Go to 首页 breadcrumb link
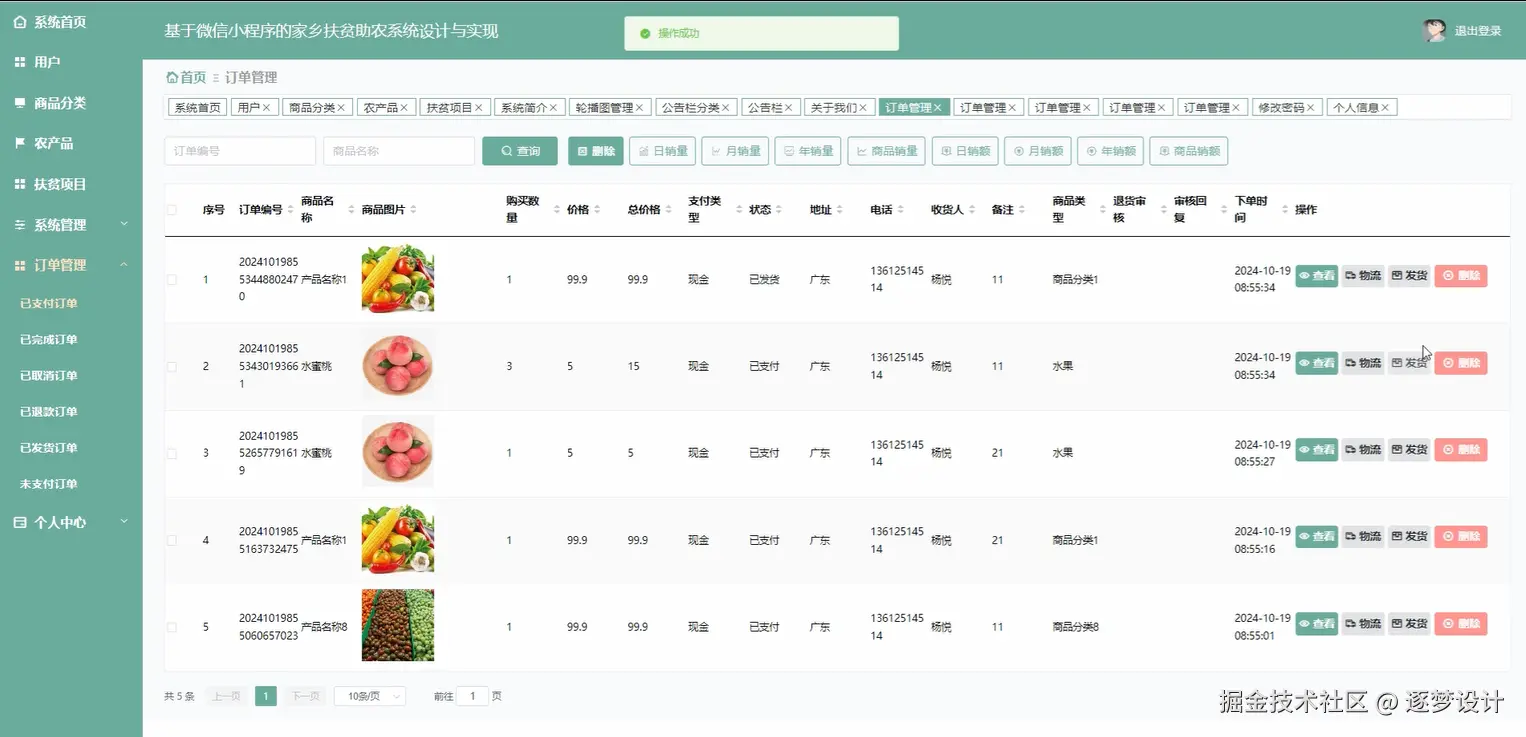Image resolution: width=1526 pixels, height=737 pixels. 186,77
